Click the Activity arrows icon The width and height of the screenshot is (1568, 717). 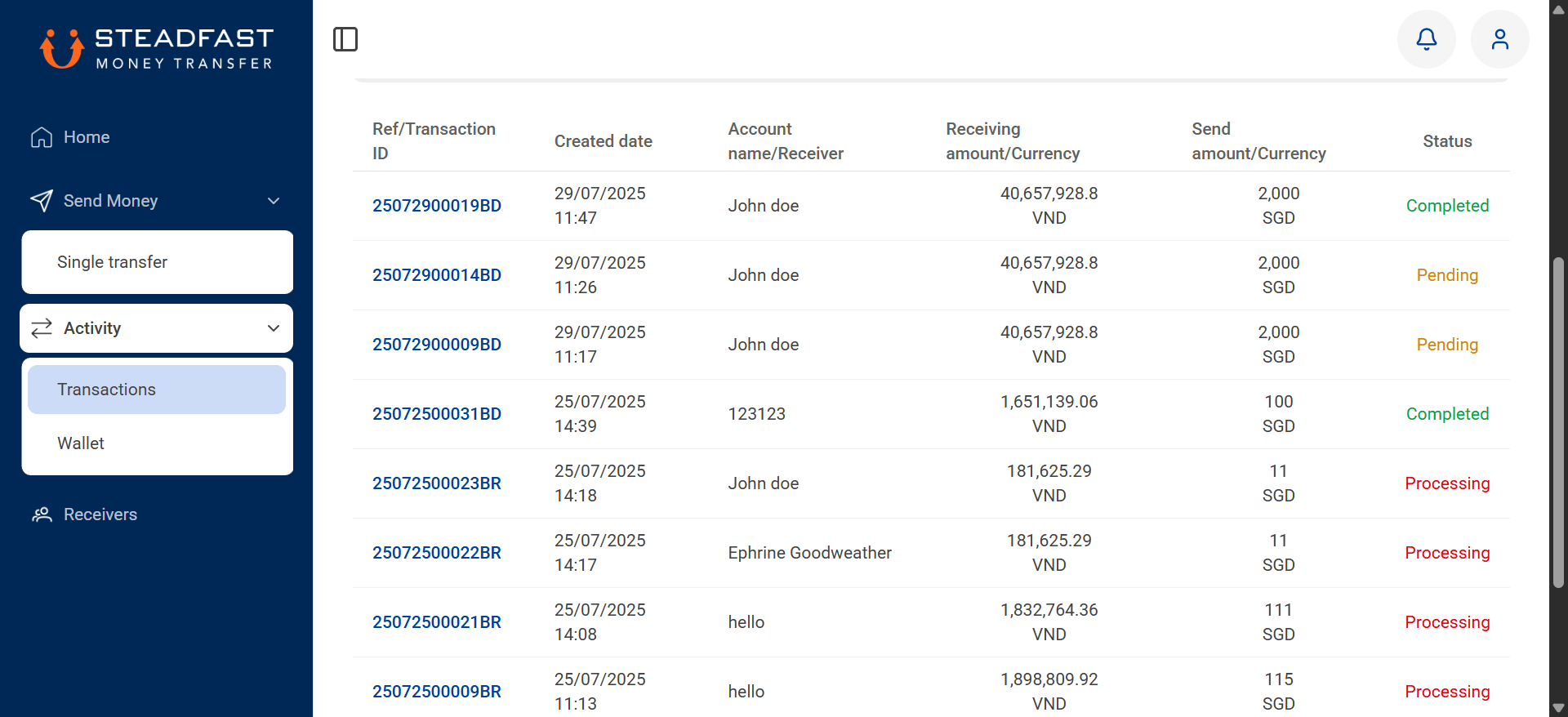[42, 328]
